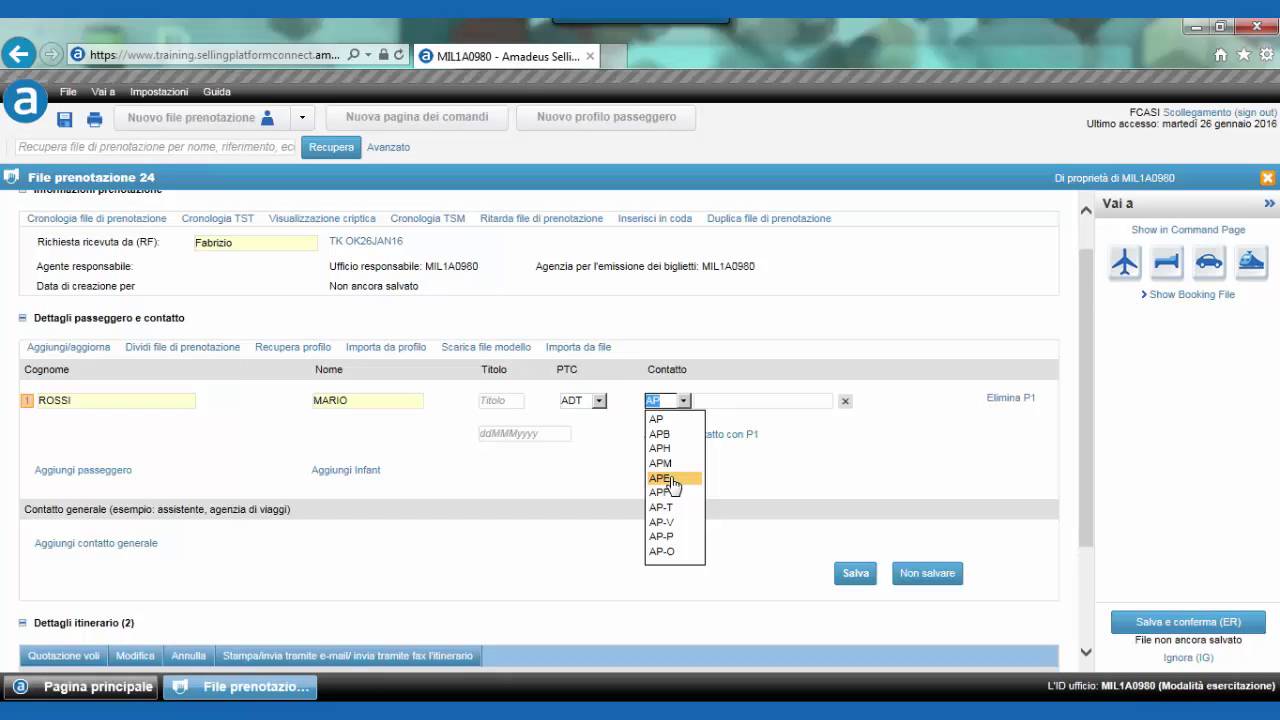Click the contact type AP dropdown arrow
The image size is (1280, 720).
tap(684, 401)
